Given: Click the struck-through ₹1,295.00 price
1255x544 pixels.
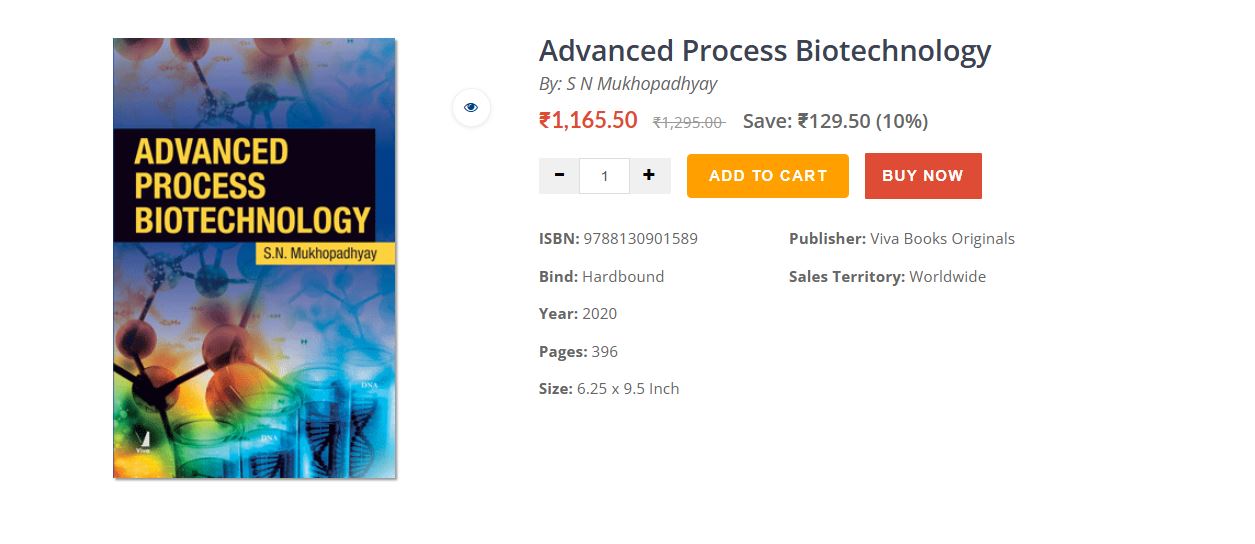Looking at the screenshot, I should click(688, 122).
